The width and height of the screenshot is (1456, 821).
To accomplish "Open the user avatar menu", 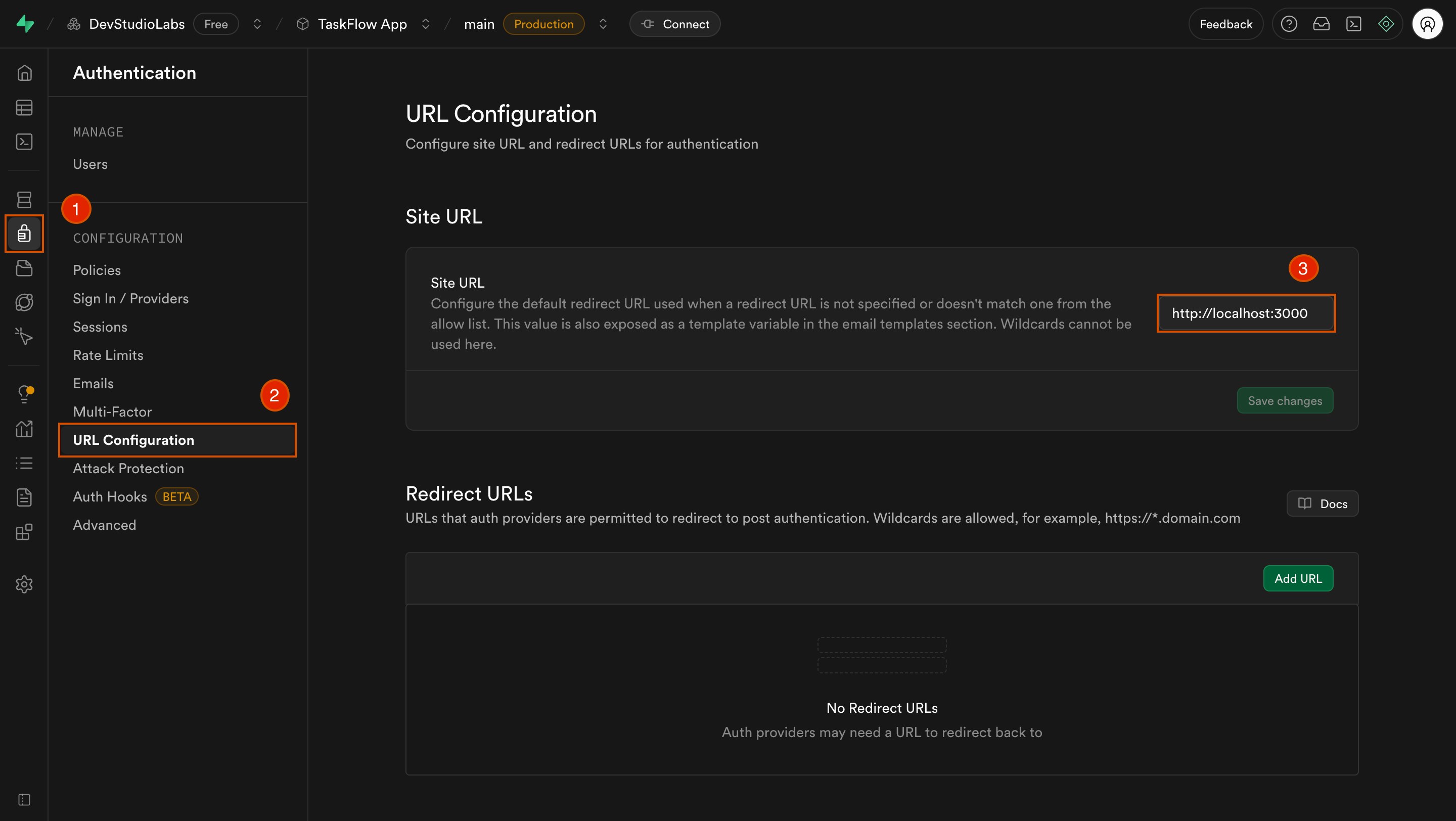I will tap(1428, 24).
